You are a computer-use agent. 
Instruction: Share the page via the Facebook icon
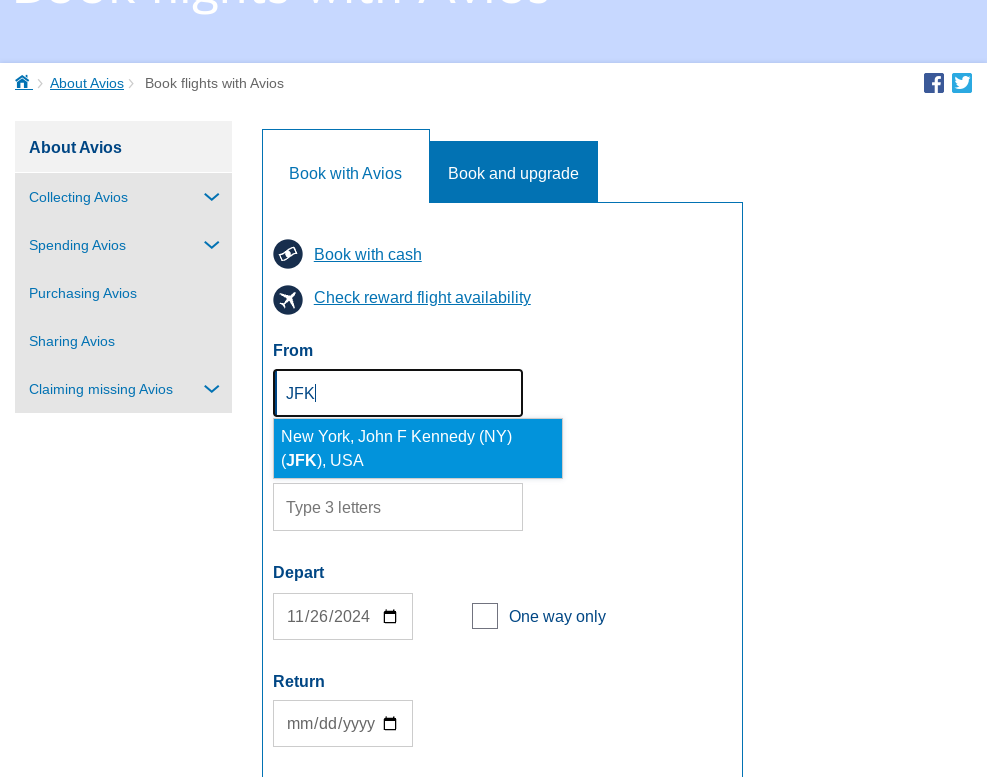933,83
